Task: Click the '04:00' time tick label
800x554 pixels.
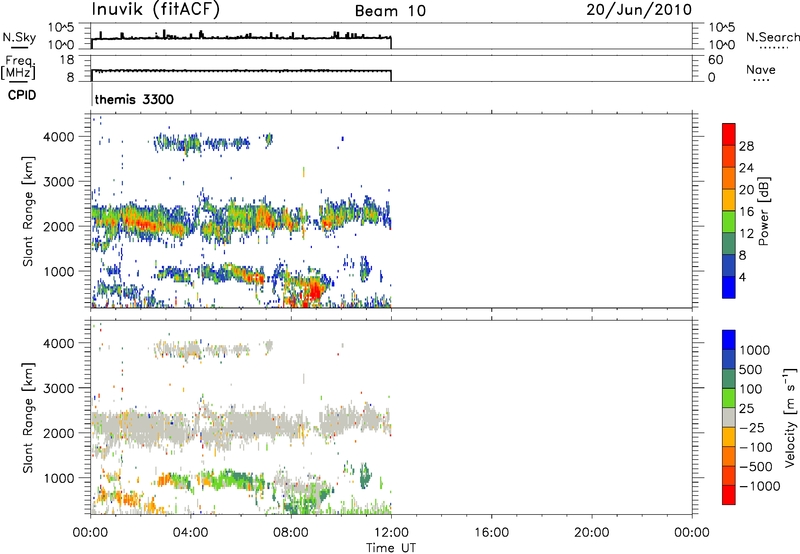Action: 191,532
